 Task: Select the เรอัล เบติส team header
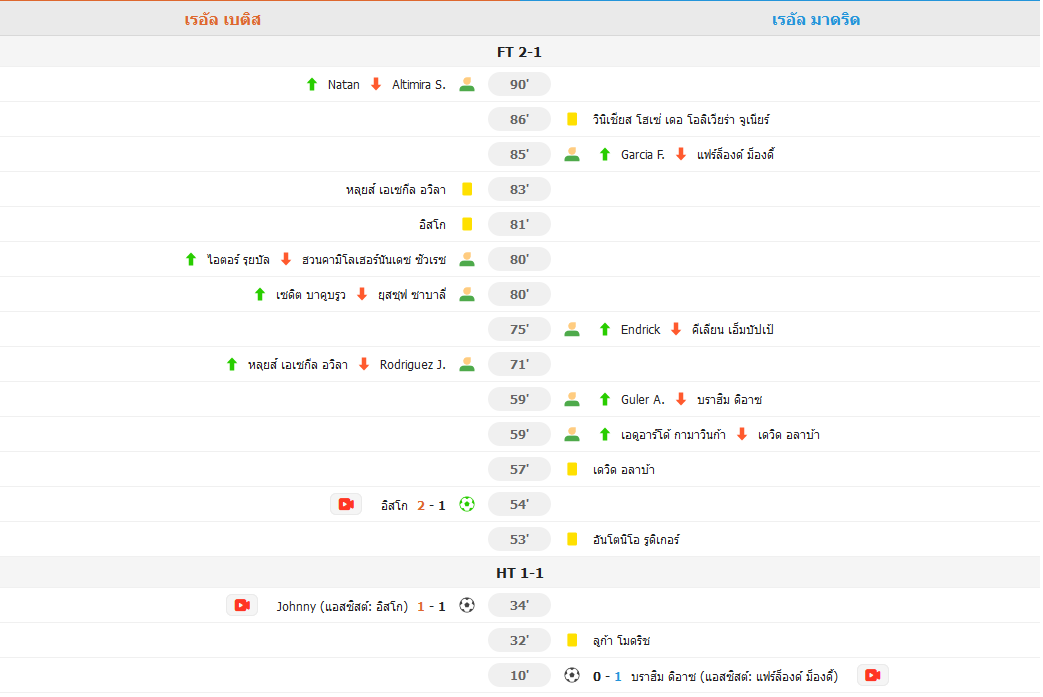(222, 19)
